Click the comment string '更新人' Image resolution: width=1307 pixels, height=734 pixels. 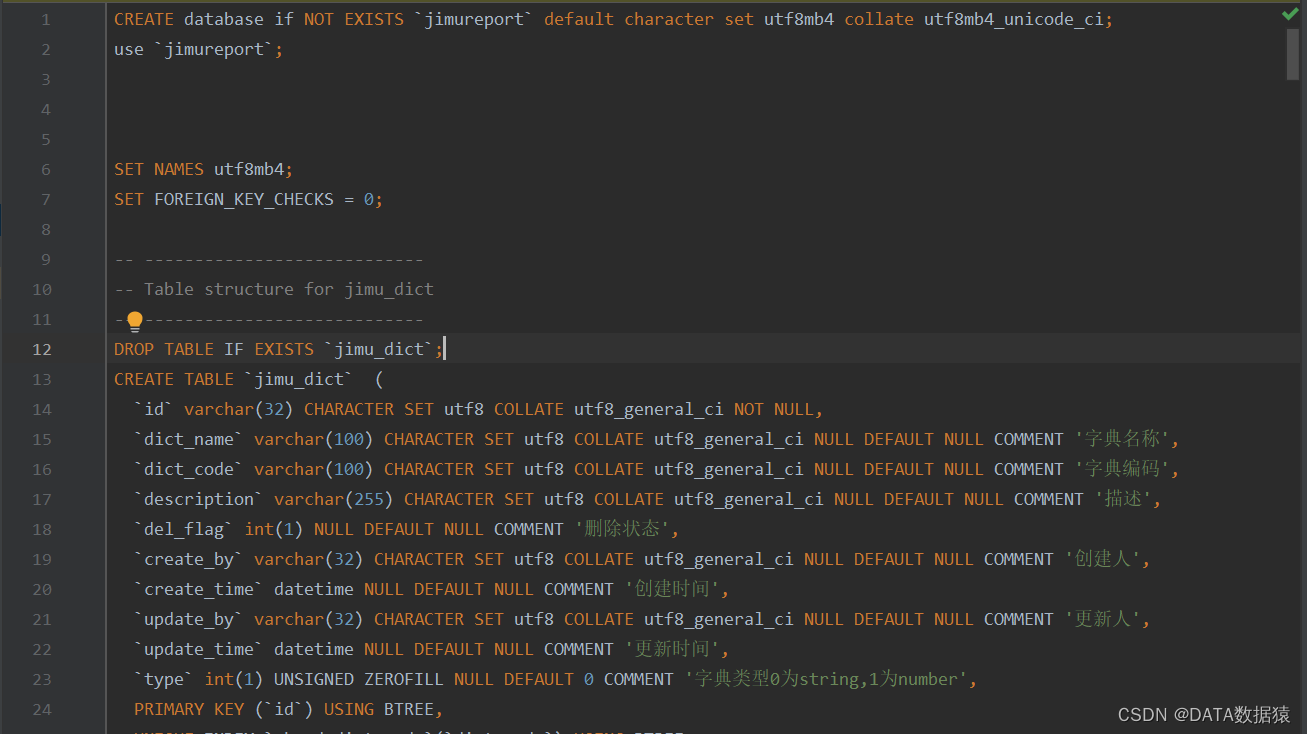pos(1103,619)
